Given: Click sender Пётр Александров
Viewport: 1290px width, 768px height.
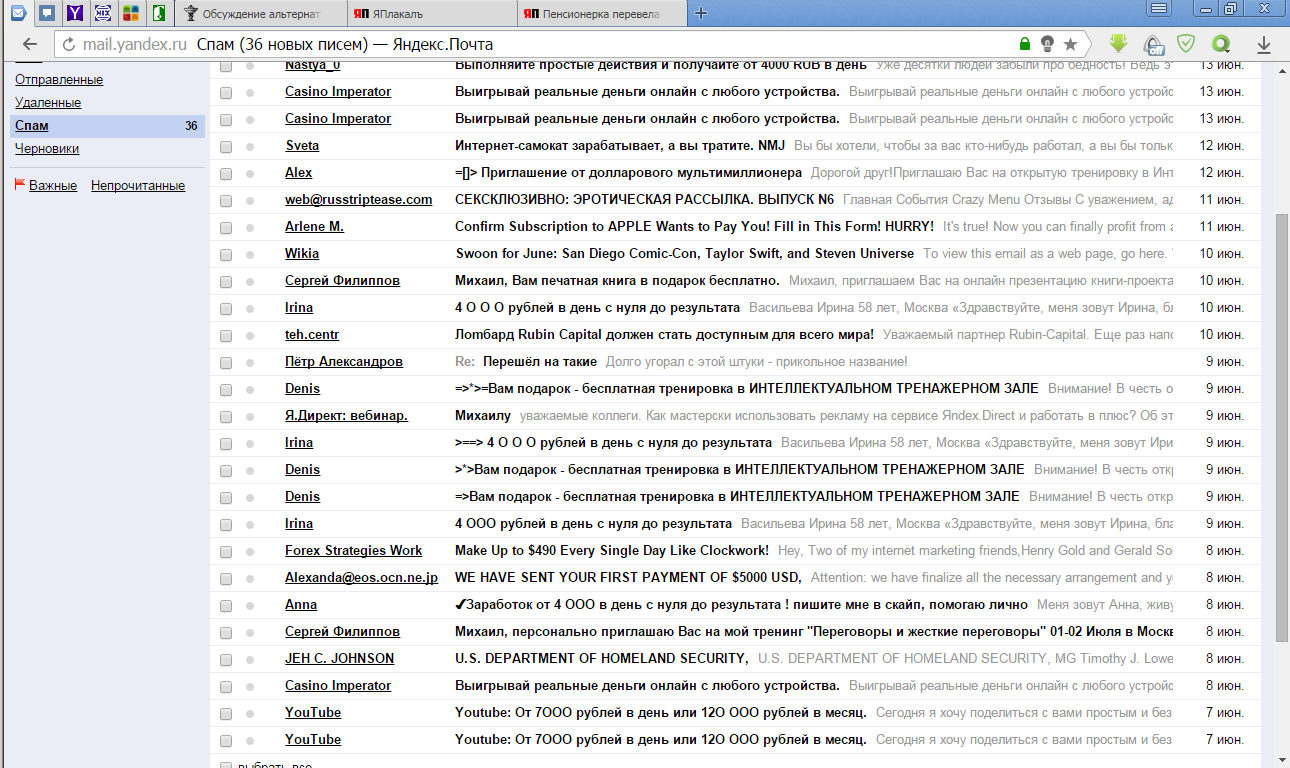Looking at the screenshot, I should pyautogui.click(x=344, y=362).
